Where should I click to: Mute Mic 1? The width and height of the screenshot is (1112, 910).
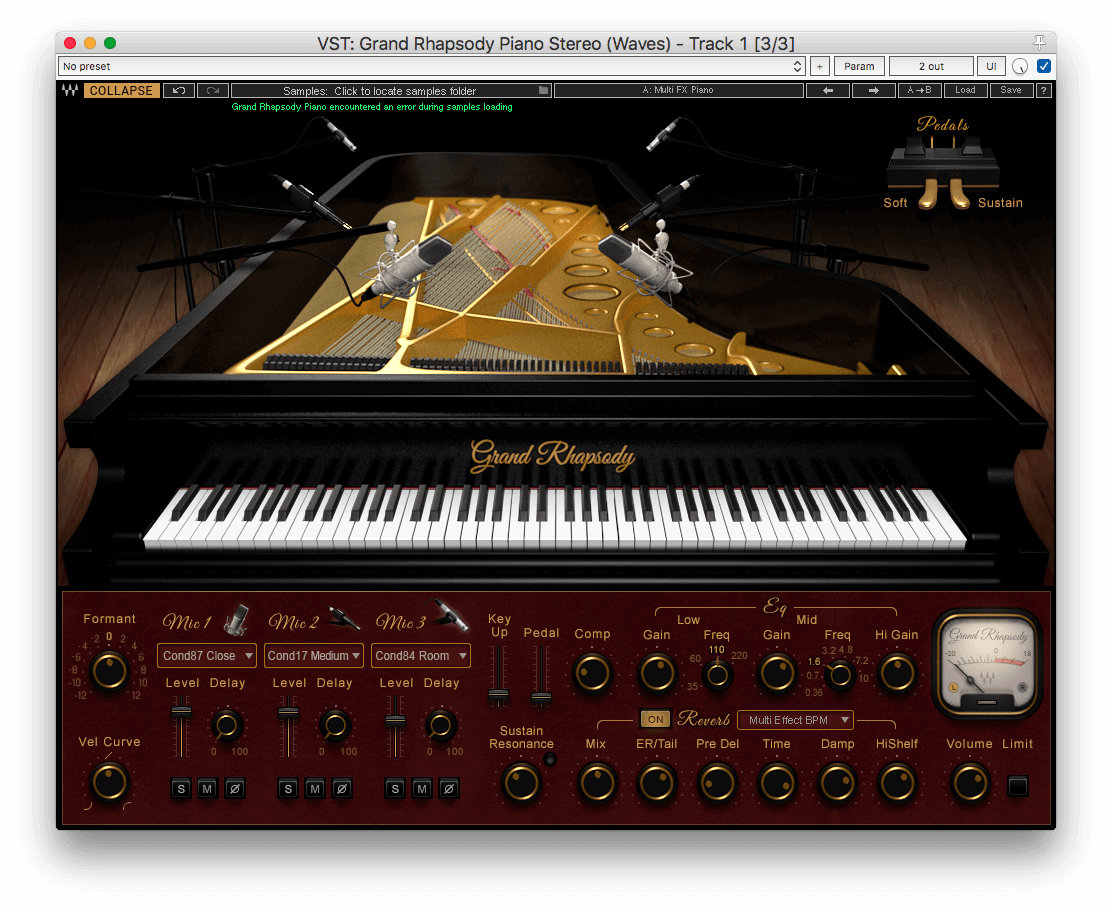[x=207, y=789]
